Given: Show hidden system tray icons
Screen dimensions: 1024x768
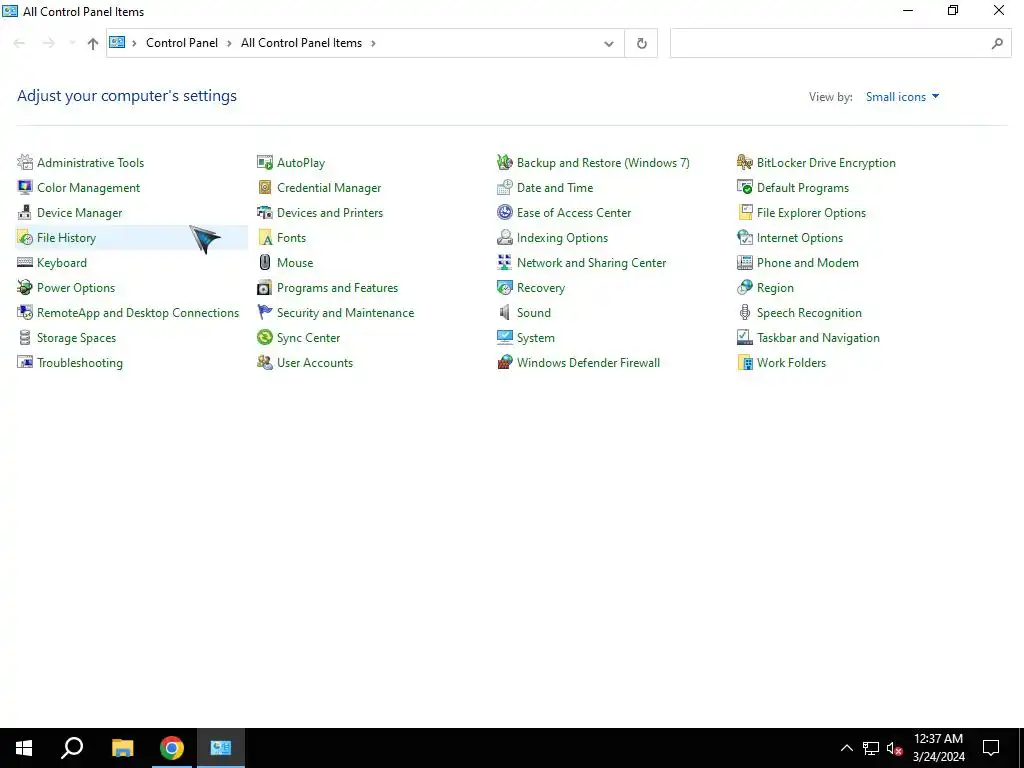Looking at the screenshot, I should [846, 748].
